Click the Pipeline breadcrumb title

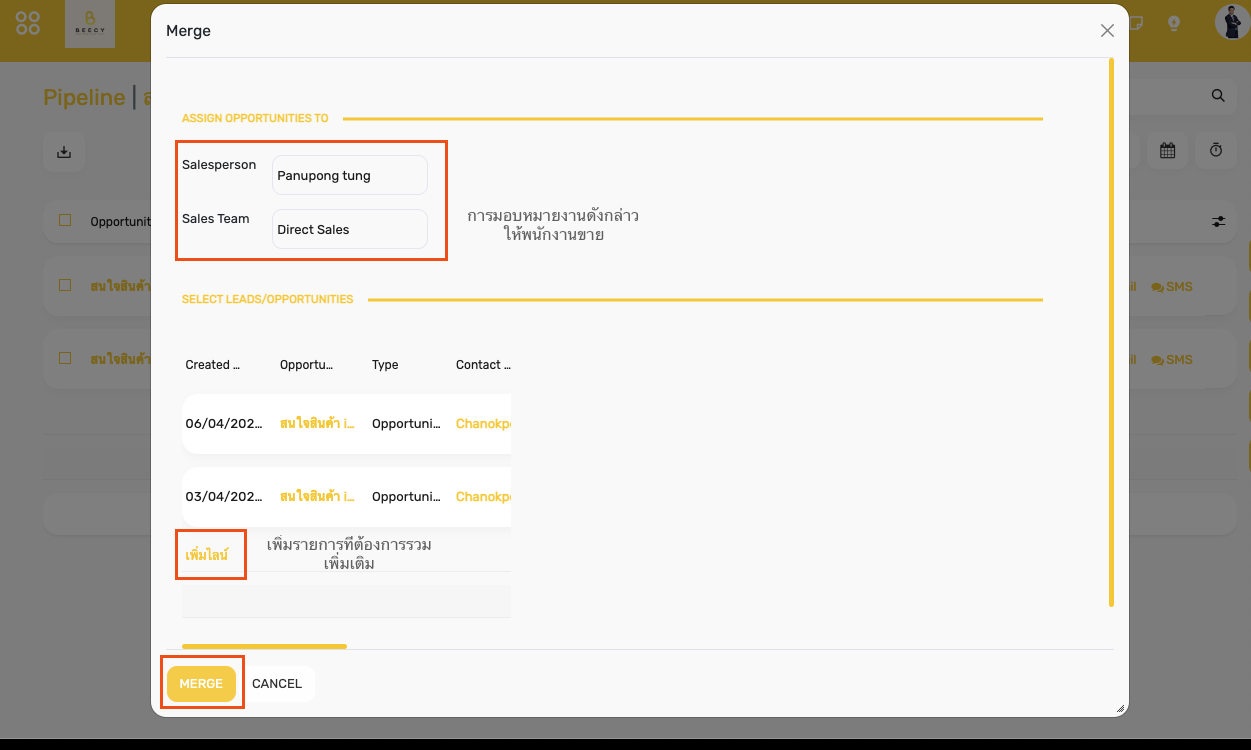84,97
